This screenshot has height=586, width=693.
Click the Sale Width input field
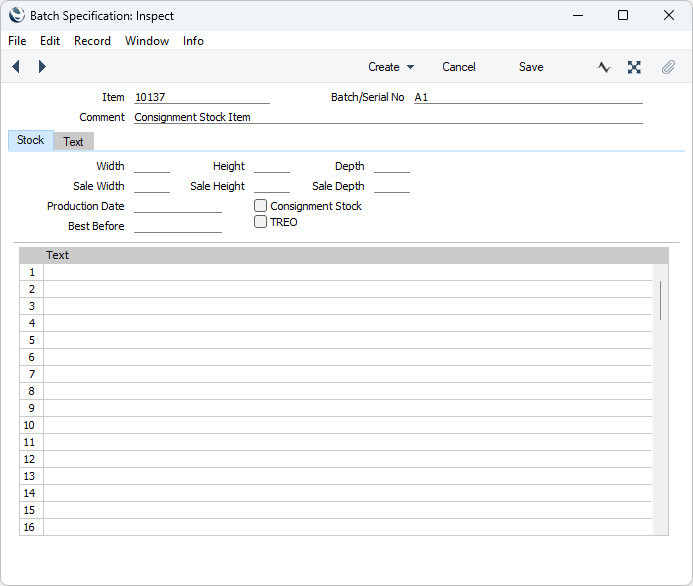[x=152, y=186]
